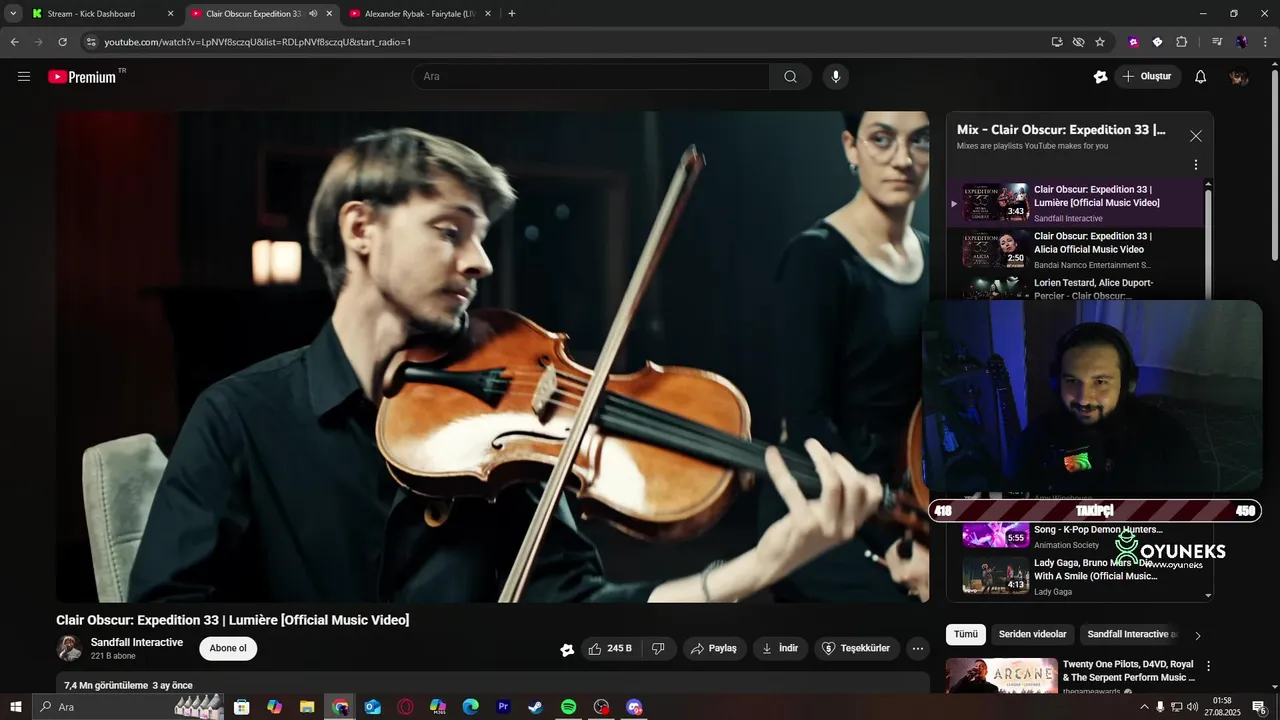Download the video with İndir
This screenshot has height=720, width=1280.
click(x=780, y=649)
